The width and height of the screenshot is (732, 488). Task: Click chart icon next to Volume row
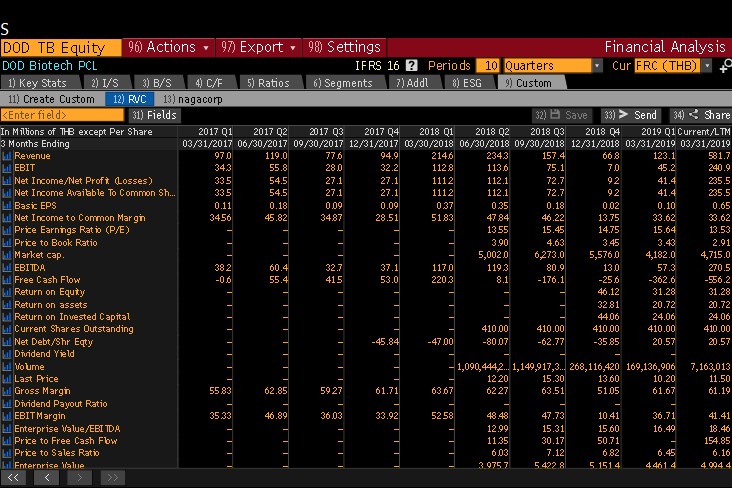pyautogui.click(x=7, y=367)
